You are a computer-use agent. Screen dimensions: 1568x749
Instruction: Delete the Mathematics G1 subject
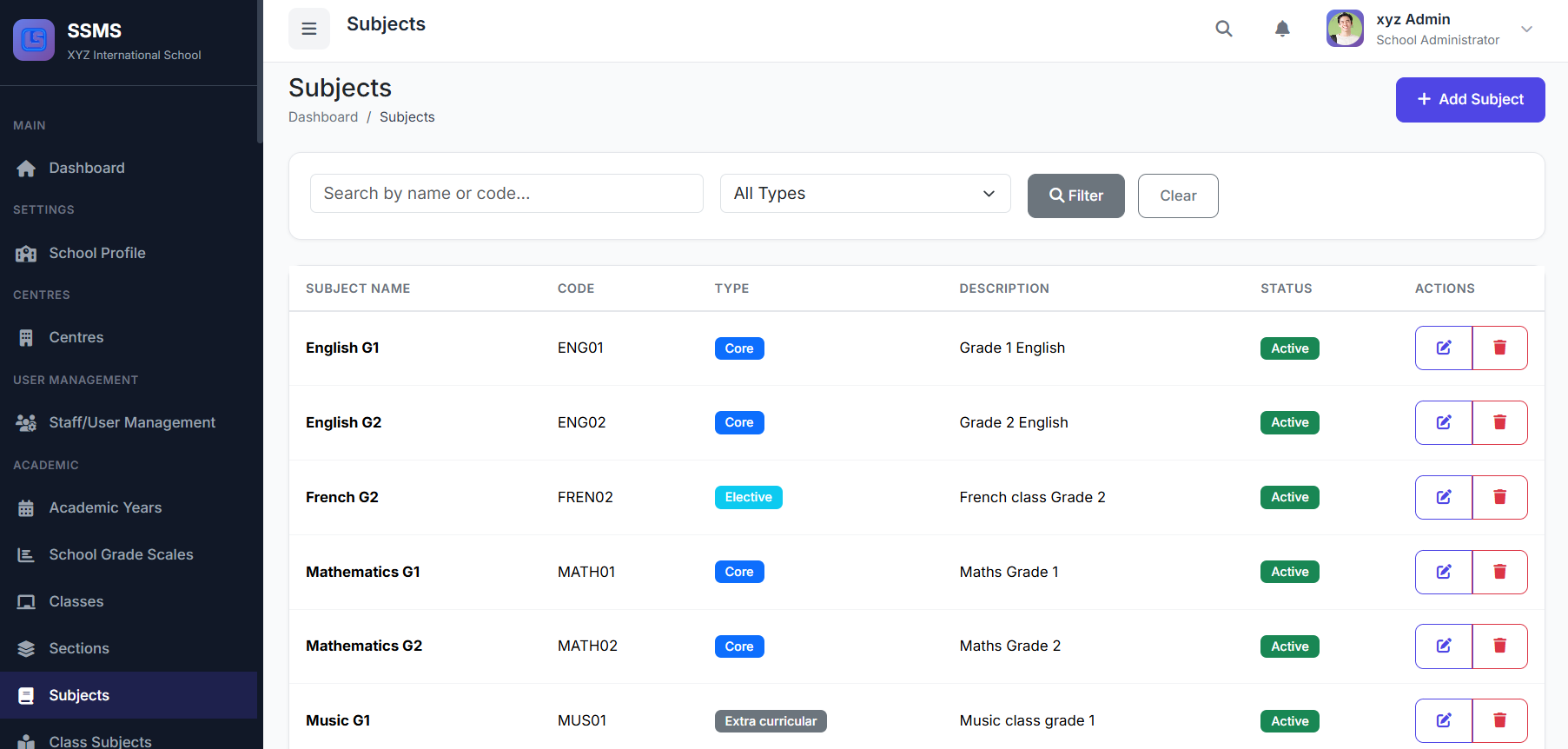[x=1499, y=572]
